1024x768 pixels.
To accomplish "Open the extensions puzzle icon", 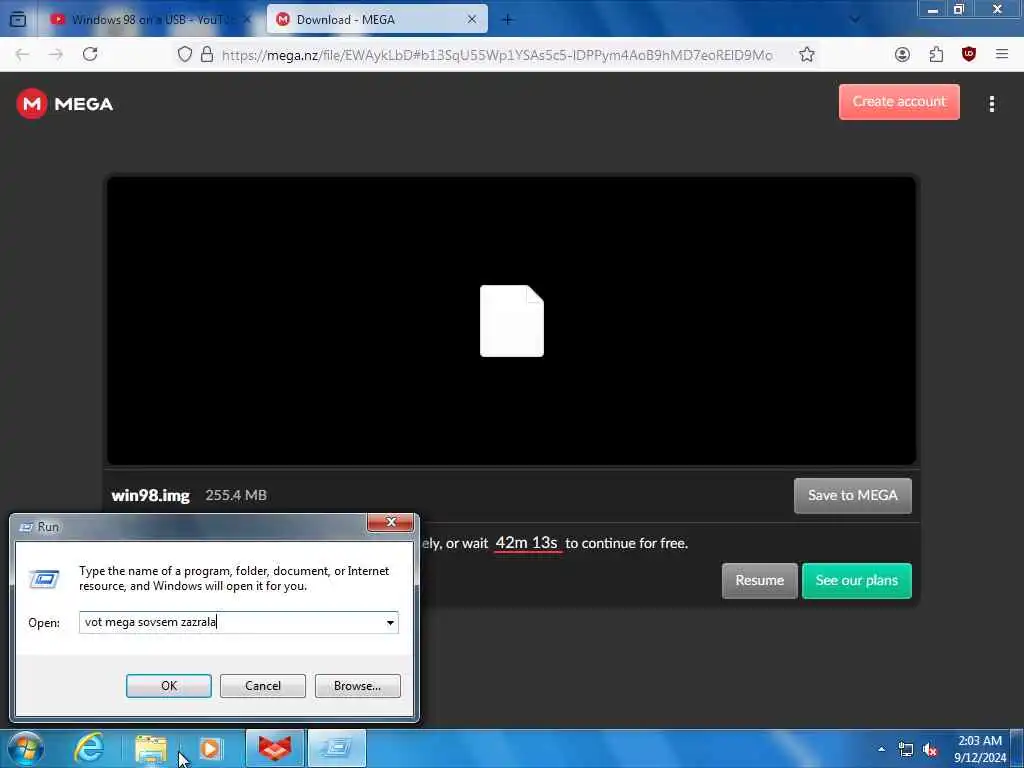I will point(936,54).
